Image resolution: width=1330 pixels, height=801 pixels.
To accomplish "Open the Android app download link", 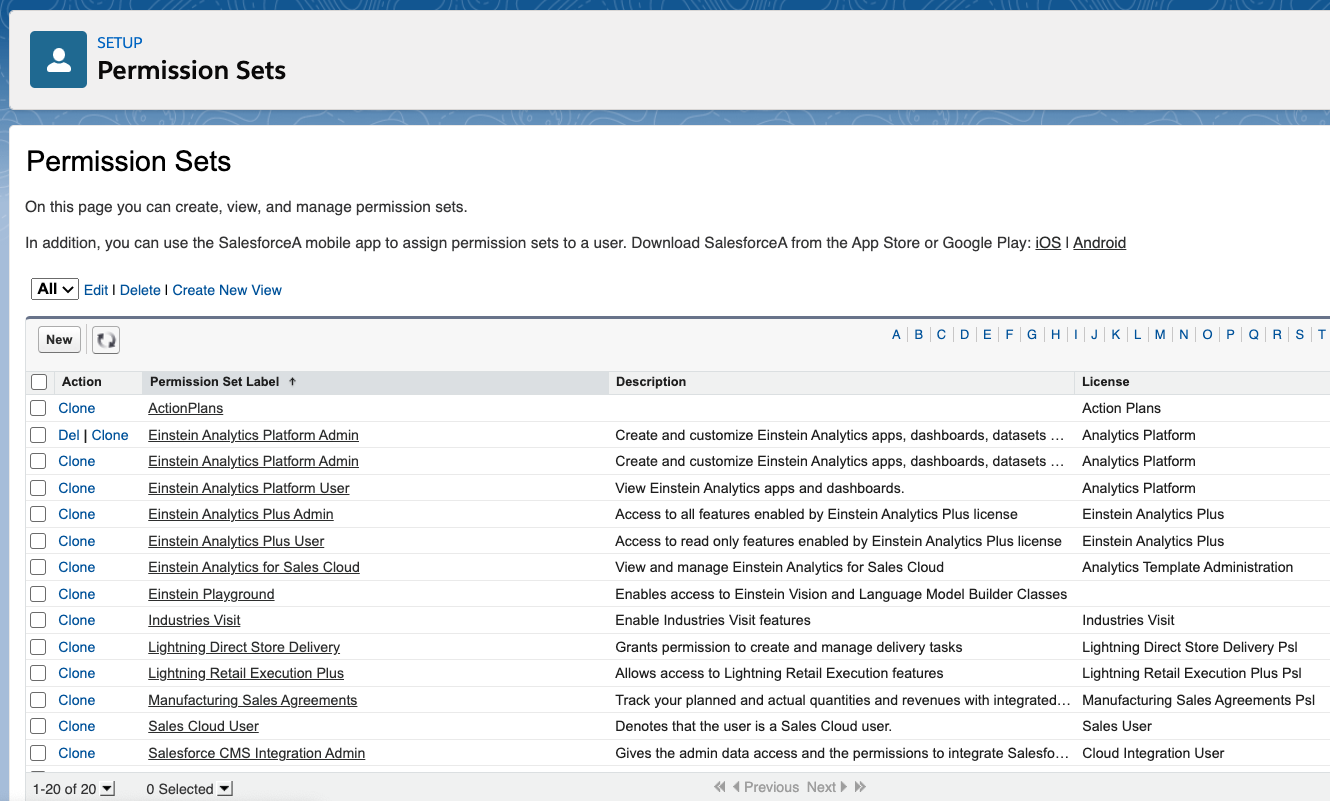I will tap(1100, 243).
